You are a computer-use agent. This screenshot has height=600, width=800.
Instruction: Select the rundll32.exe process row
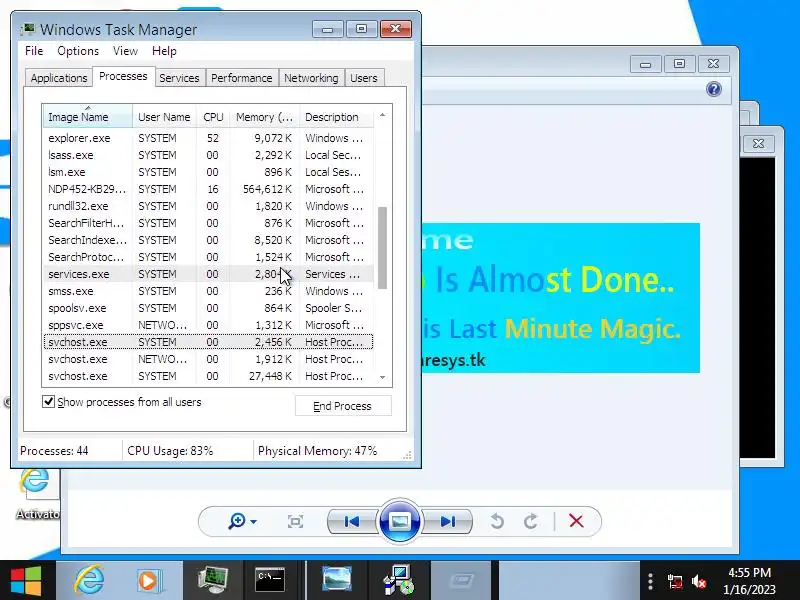208,206
